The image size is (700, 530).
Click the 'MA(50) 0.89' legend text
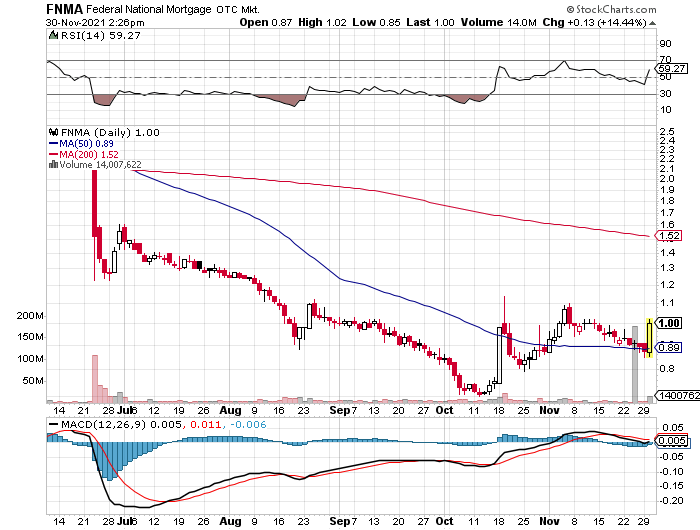coord(87,143)
